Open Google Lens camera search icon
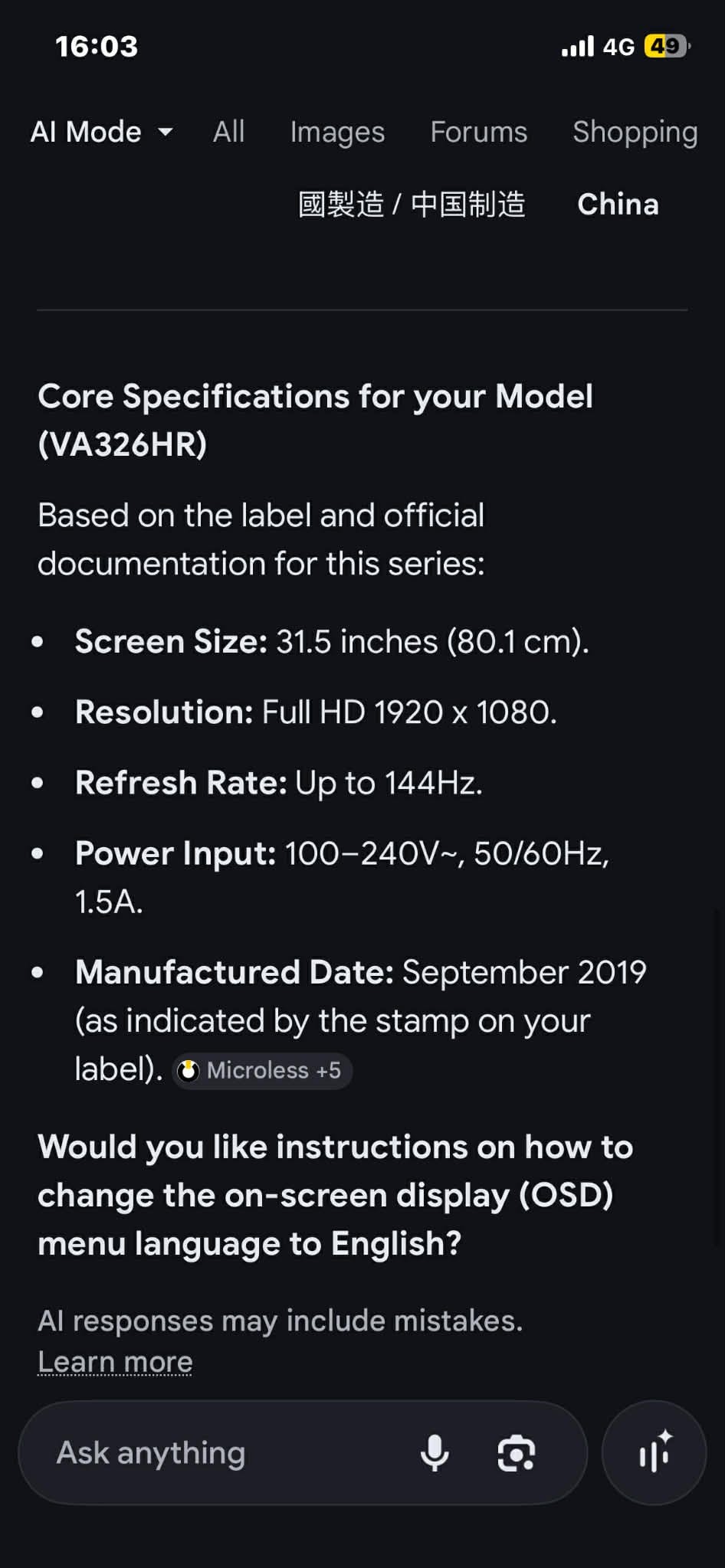Viewport: 725px width, 1568px height. (x=517, y=1452)
